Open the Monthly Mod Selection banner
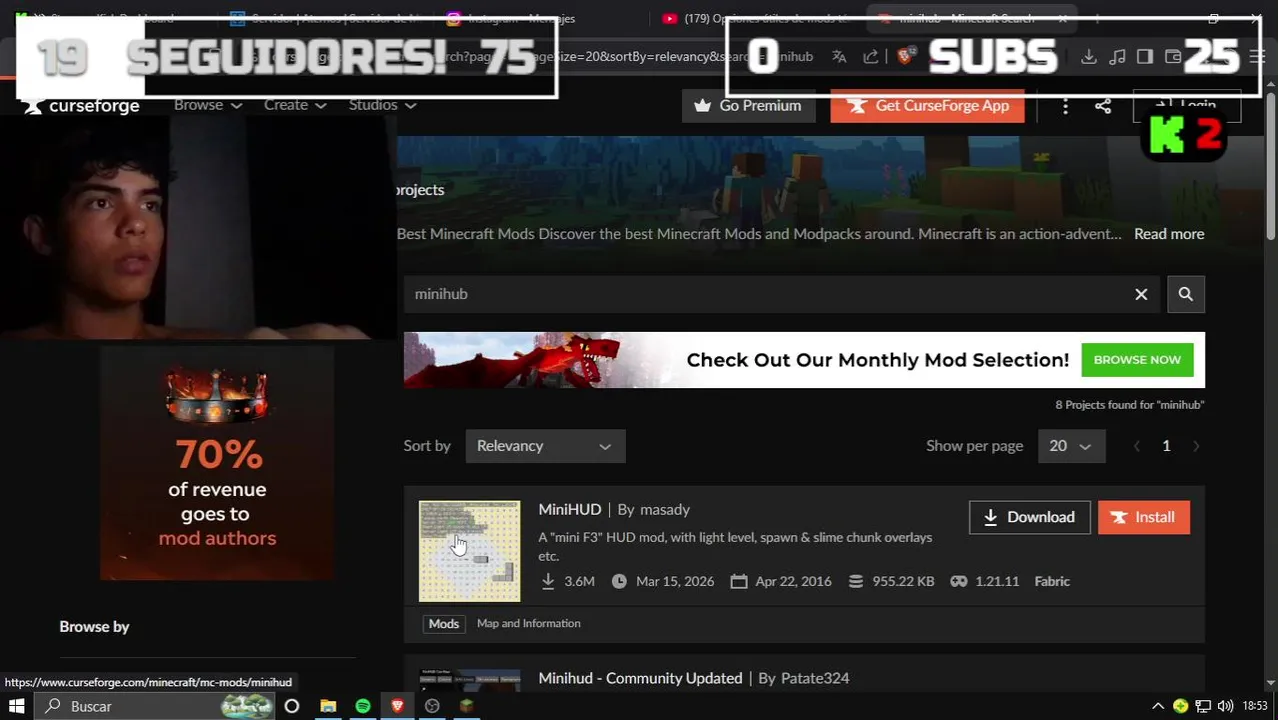Screen dimensions: 1278x720 tap(804, 360)
